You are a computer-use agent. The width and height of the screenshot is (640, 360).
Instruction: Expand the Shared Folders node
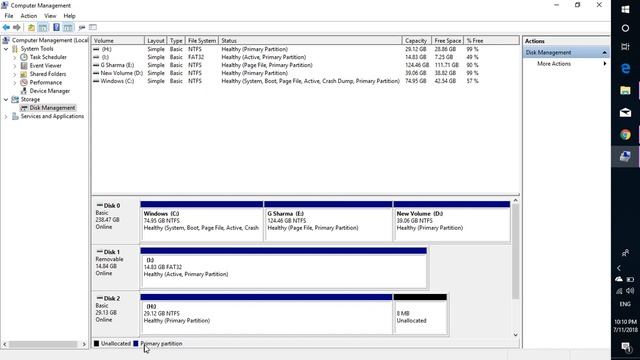click(15, 74)
